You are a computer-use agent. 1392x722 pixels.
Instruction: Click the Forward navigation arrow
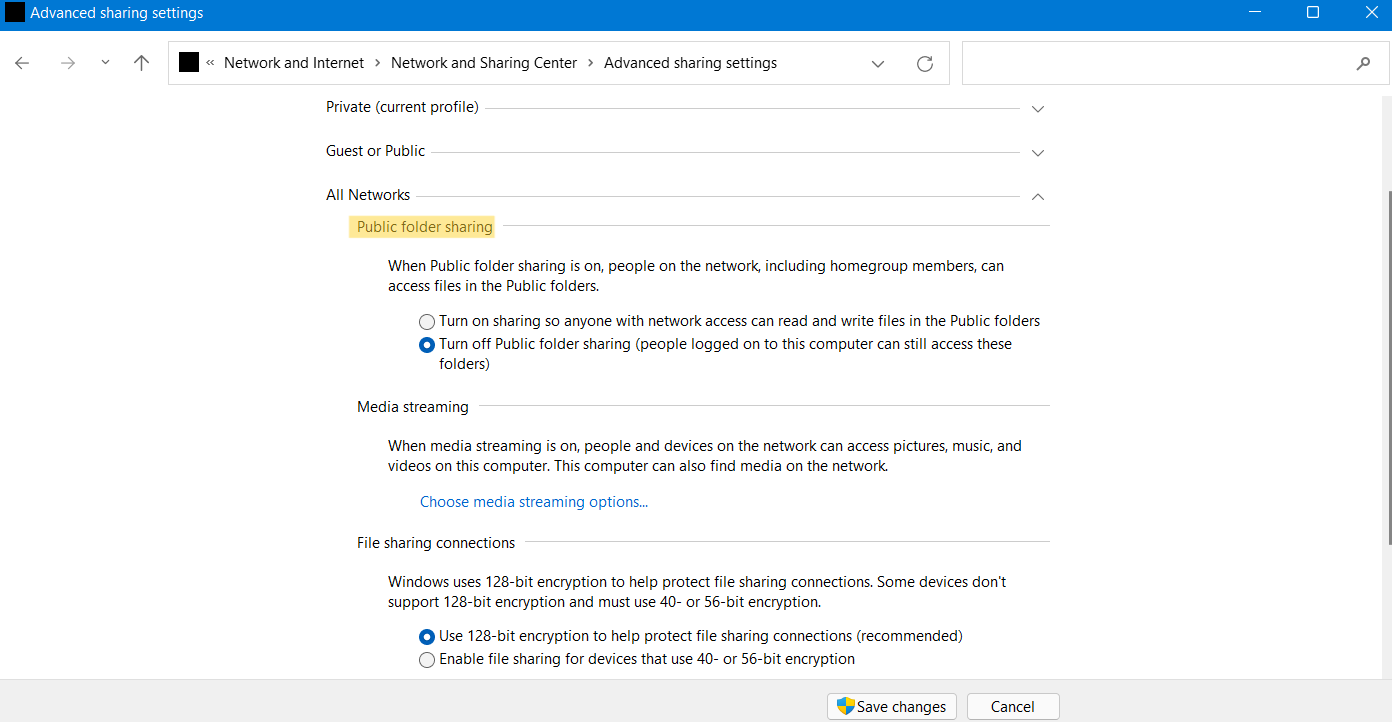(67, 63)
